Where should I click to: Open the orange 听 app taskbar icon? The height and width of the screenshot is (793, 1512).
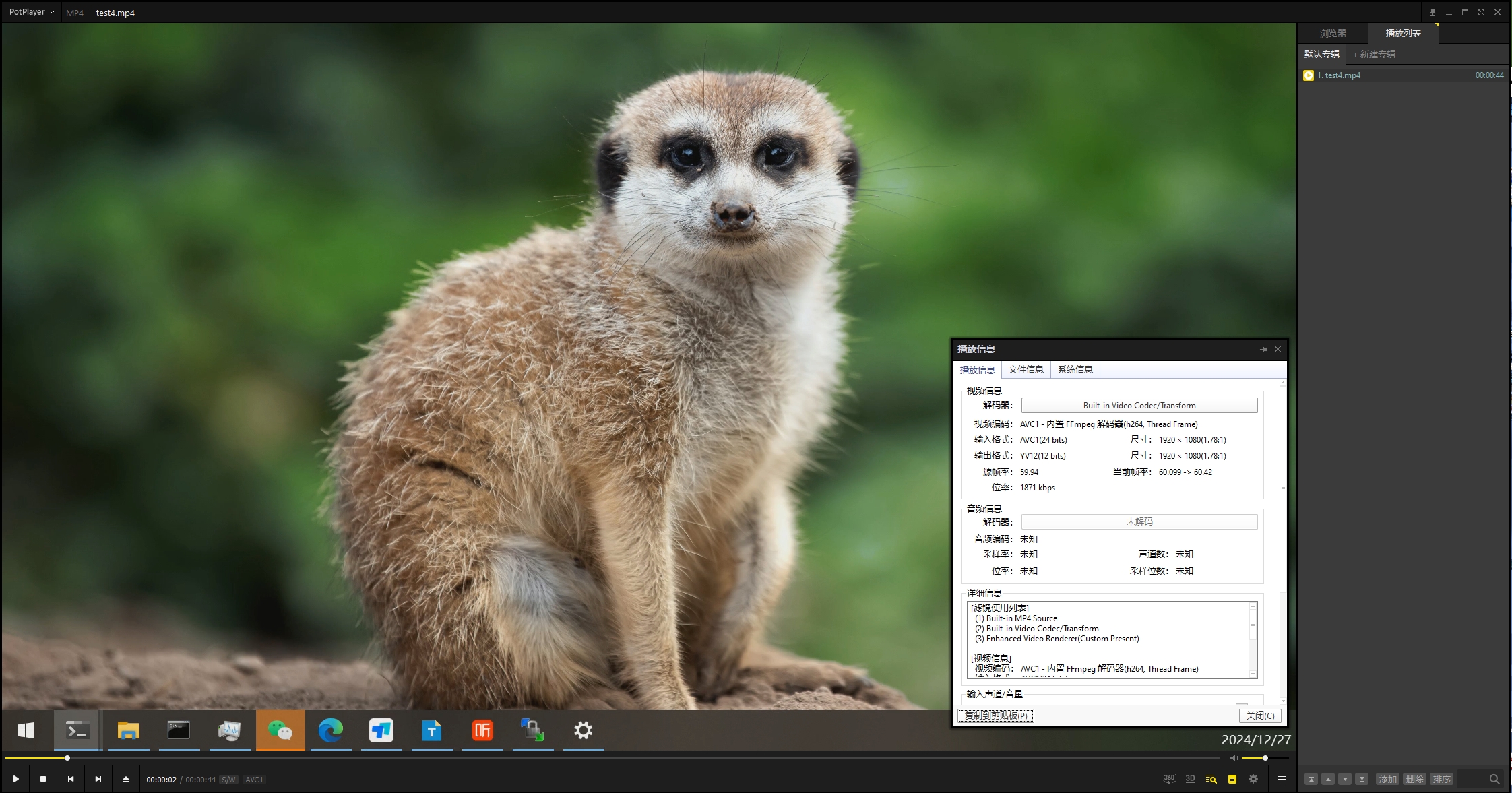482,730
